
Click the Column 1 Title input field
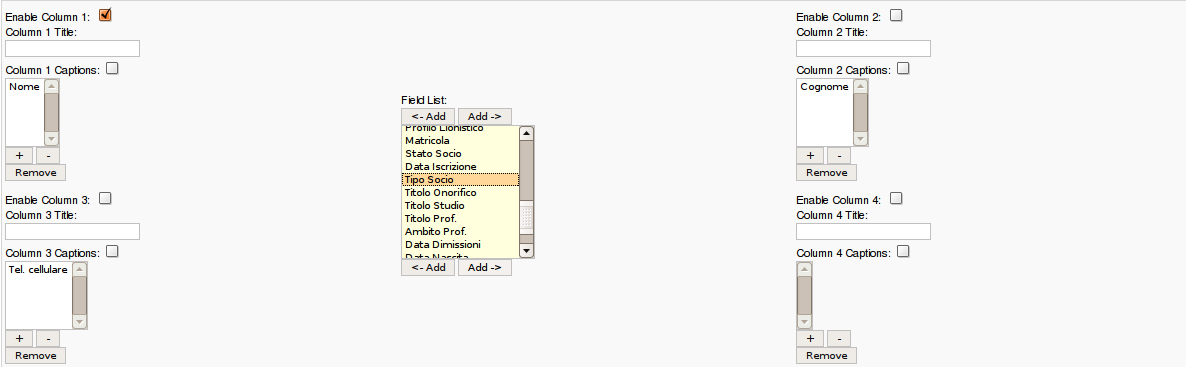pyautogui.click(x=73, y=48)
